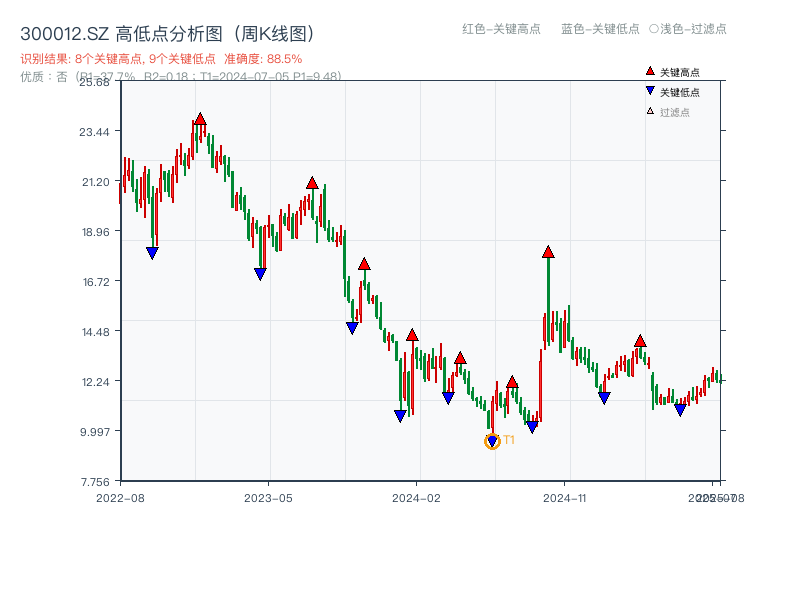Click the red key-high marker above the 2024-11 rebound

click(x=548, y=253)
